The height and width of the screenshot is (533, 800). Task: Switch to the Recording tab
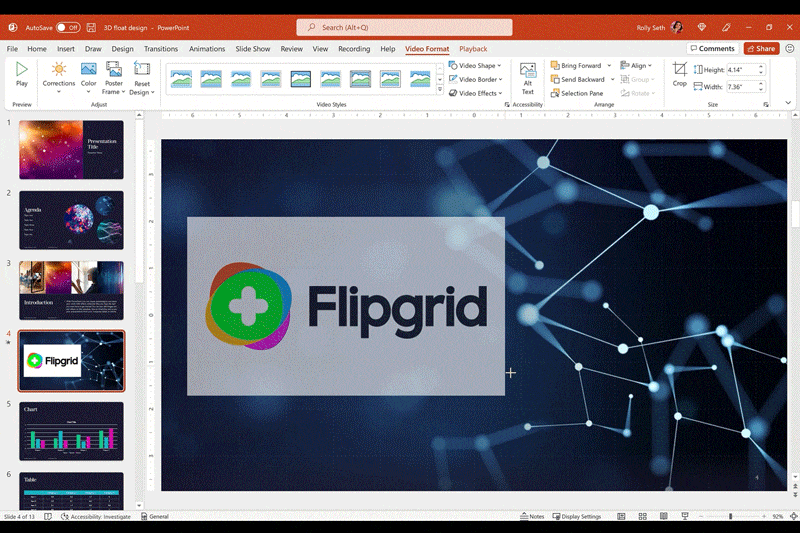(354, 48)
